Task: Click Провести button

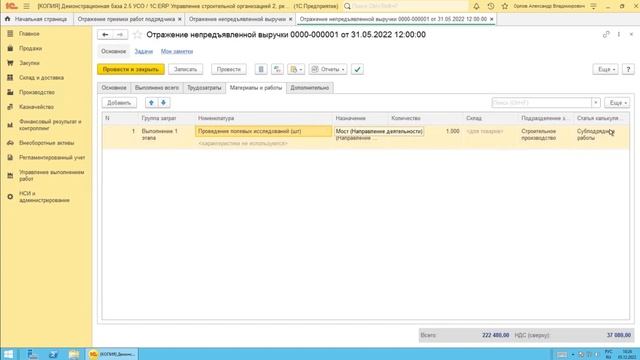Action: pyautogui.click(x=229, y=69)
